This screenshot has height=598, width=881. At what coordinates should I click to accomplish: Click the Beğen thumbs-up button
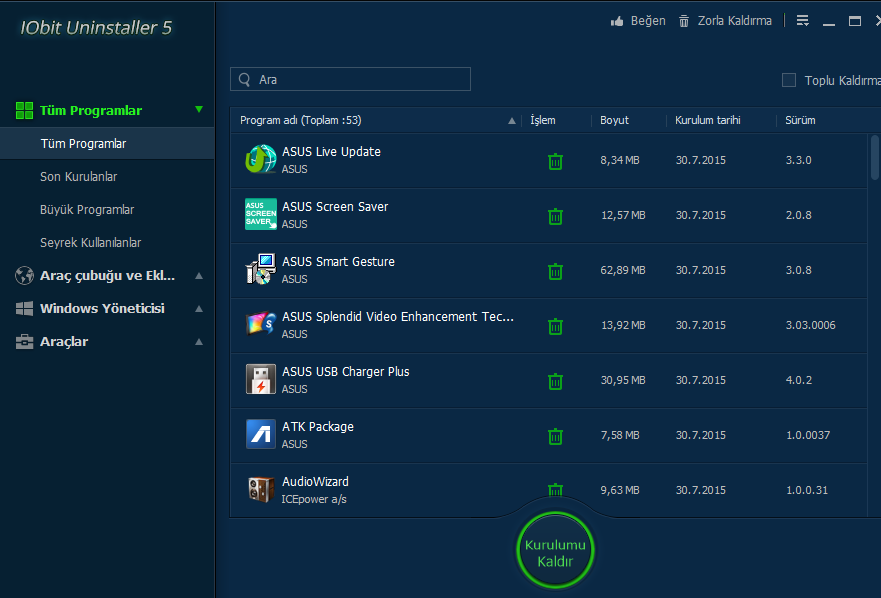pos(638,21)
